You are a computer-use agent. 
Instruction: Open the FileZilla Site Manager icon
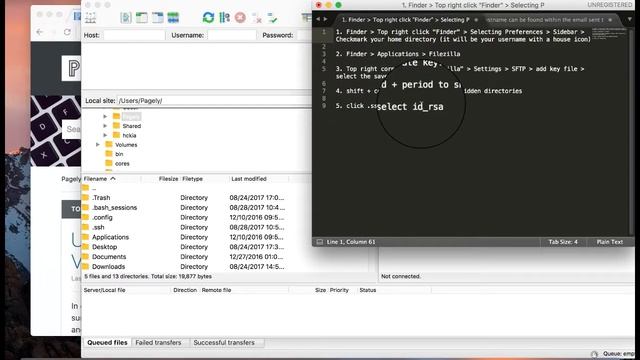(90, 18)
